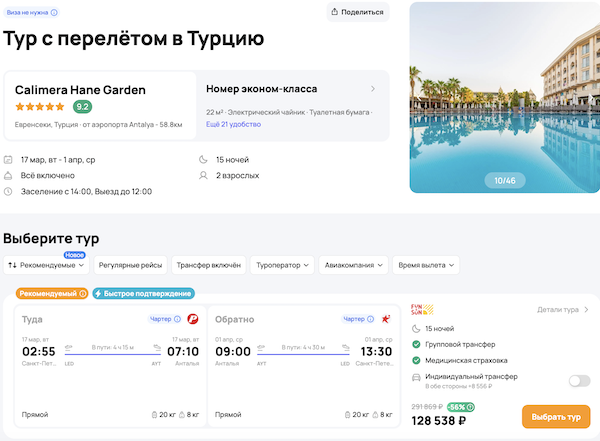
Task: Open Рекомендуемые sort dropdown
Action: tap(46, 265)
